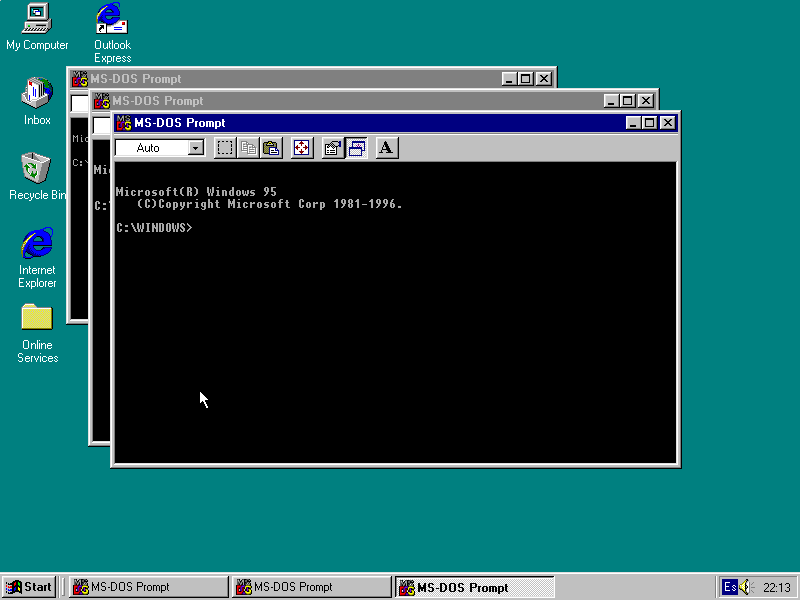Select the Internet Explorer desktop icon
The image size is (800, 600).
[37, 258]
